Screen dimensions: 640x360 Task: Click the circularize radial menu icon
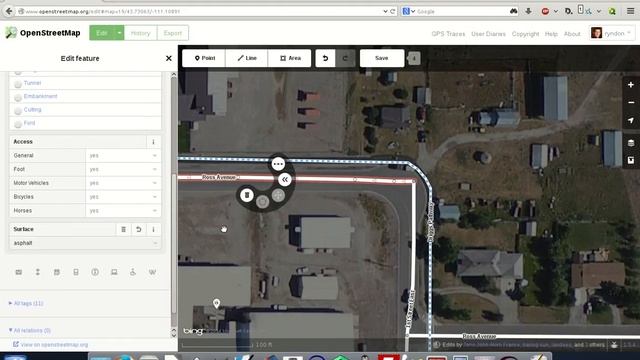tap(262, 202)
